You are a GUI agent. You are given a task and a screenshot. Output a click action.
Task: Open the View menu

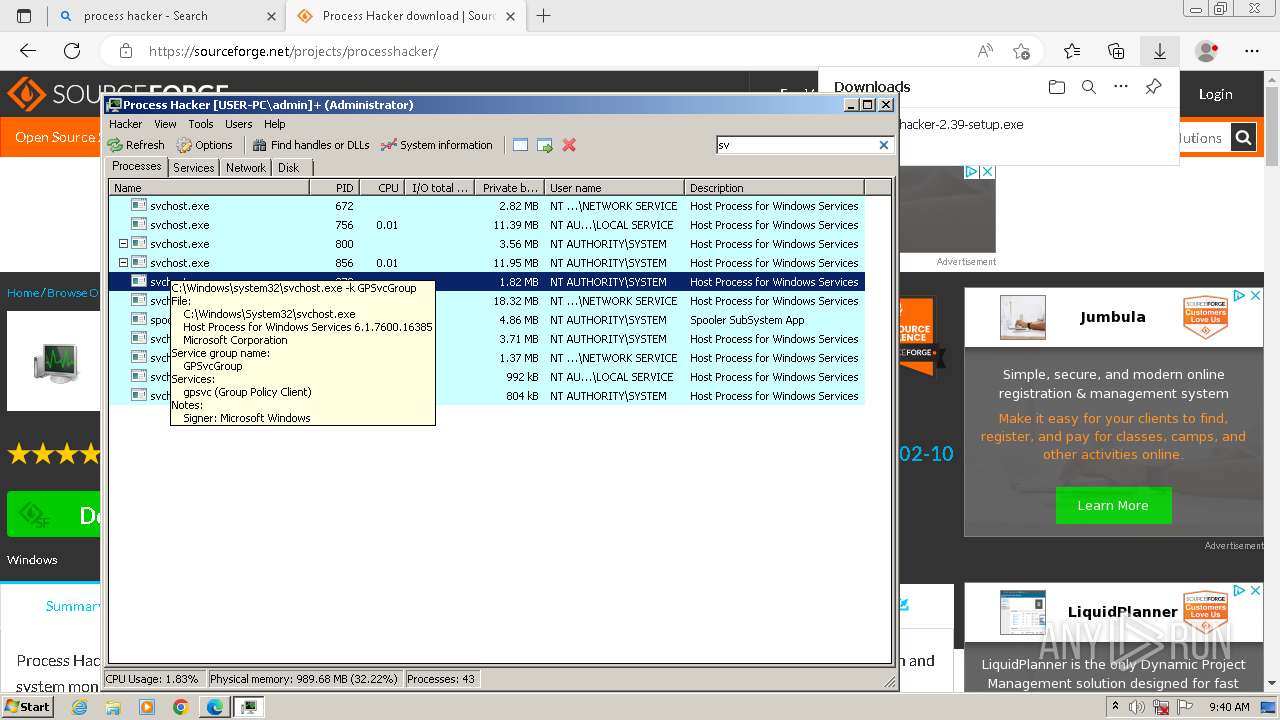pyautogui.click(x=165, y=124)
